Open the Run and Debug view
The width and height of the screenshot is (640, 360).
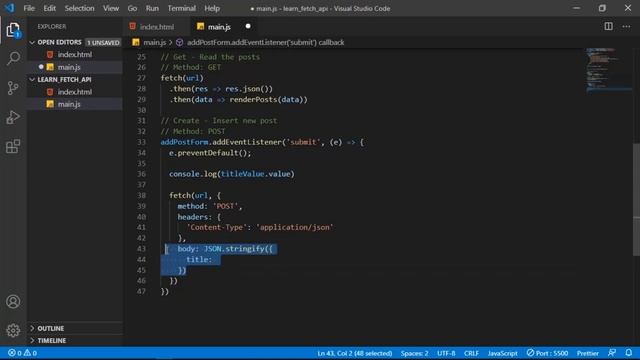point(13,118)
